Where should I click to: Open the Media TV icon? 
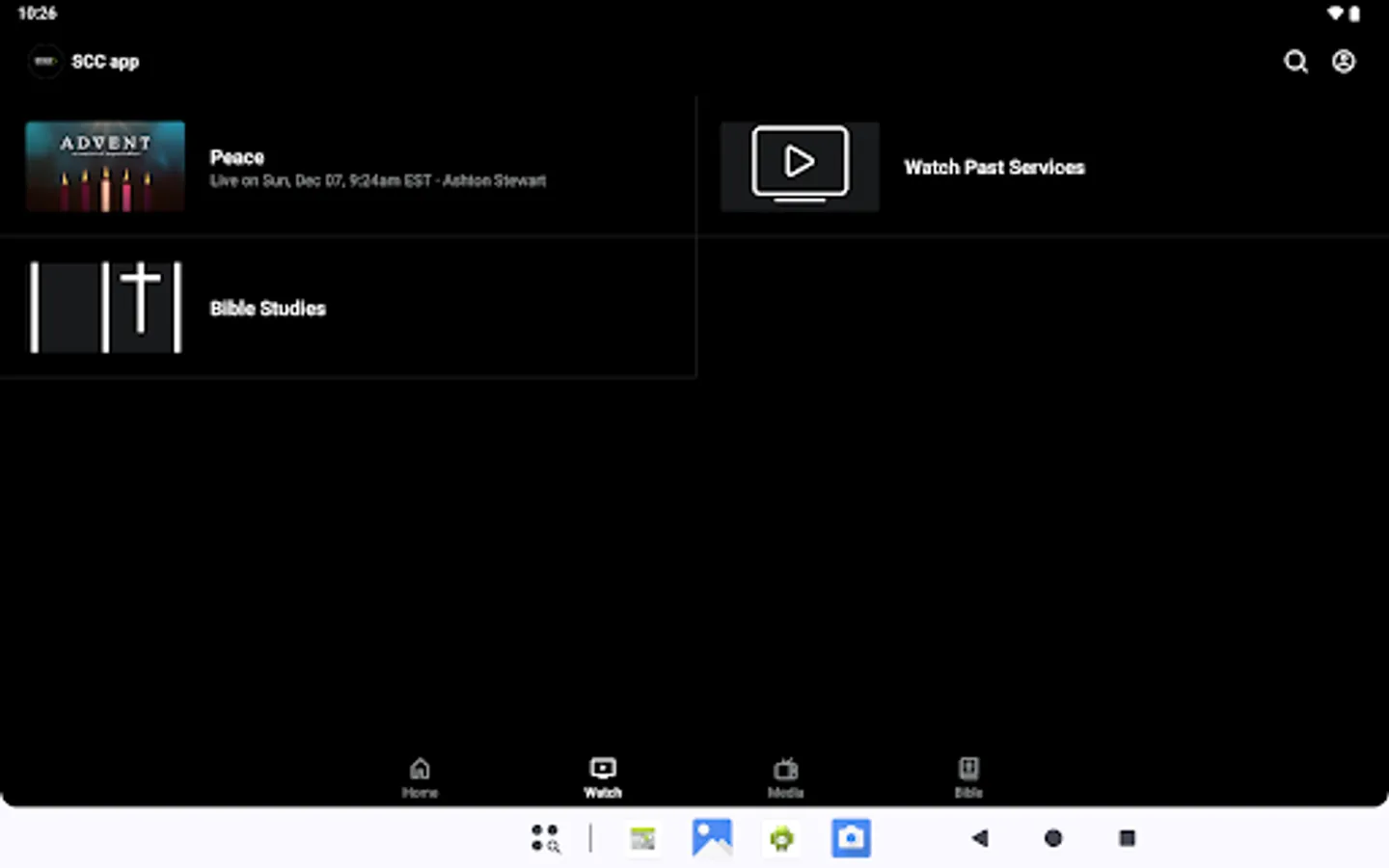pos(785,767)
